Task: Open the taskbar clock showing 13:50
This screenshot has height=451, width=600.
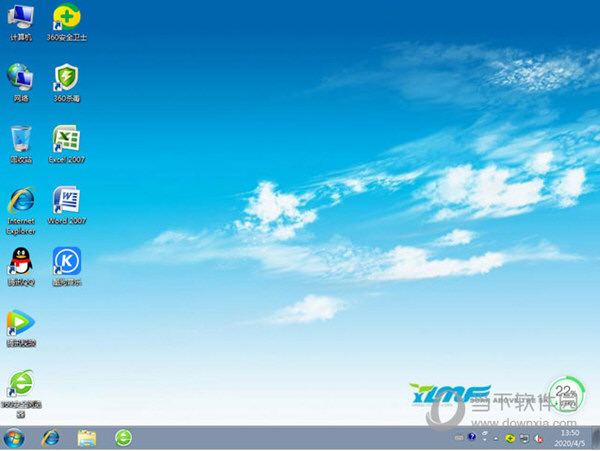Action: point(570,438)
